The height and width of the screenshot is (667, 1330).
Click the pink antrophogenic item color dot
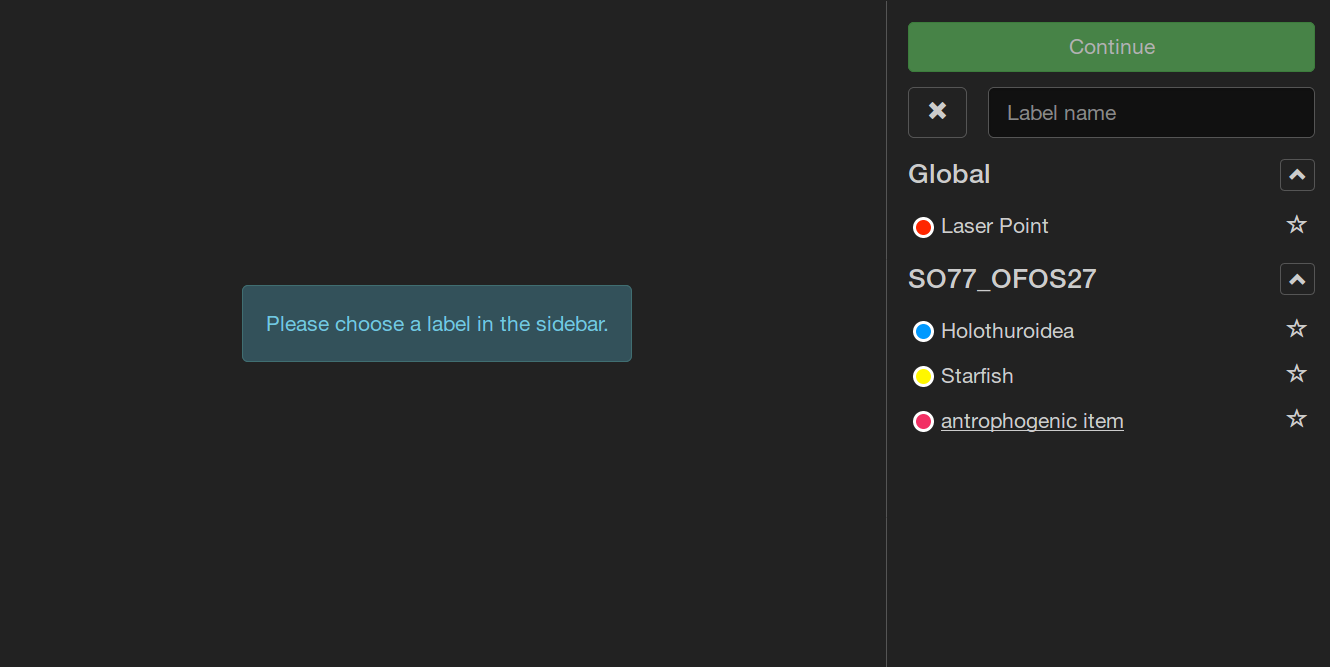coord(923,421)
